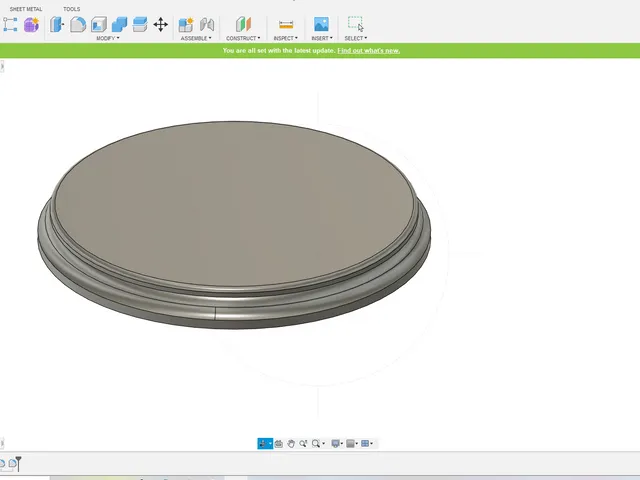The image size is (640, 480).
Task: Click the Viewports layout icon
Action: (365, 443)
